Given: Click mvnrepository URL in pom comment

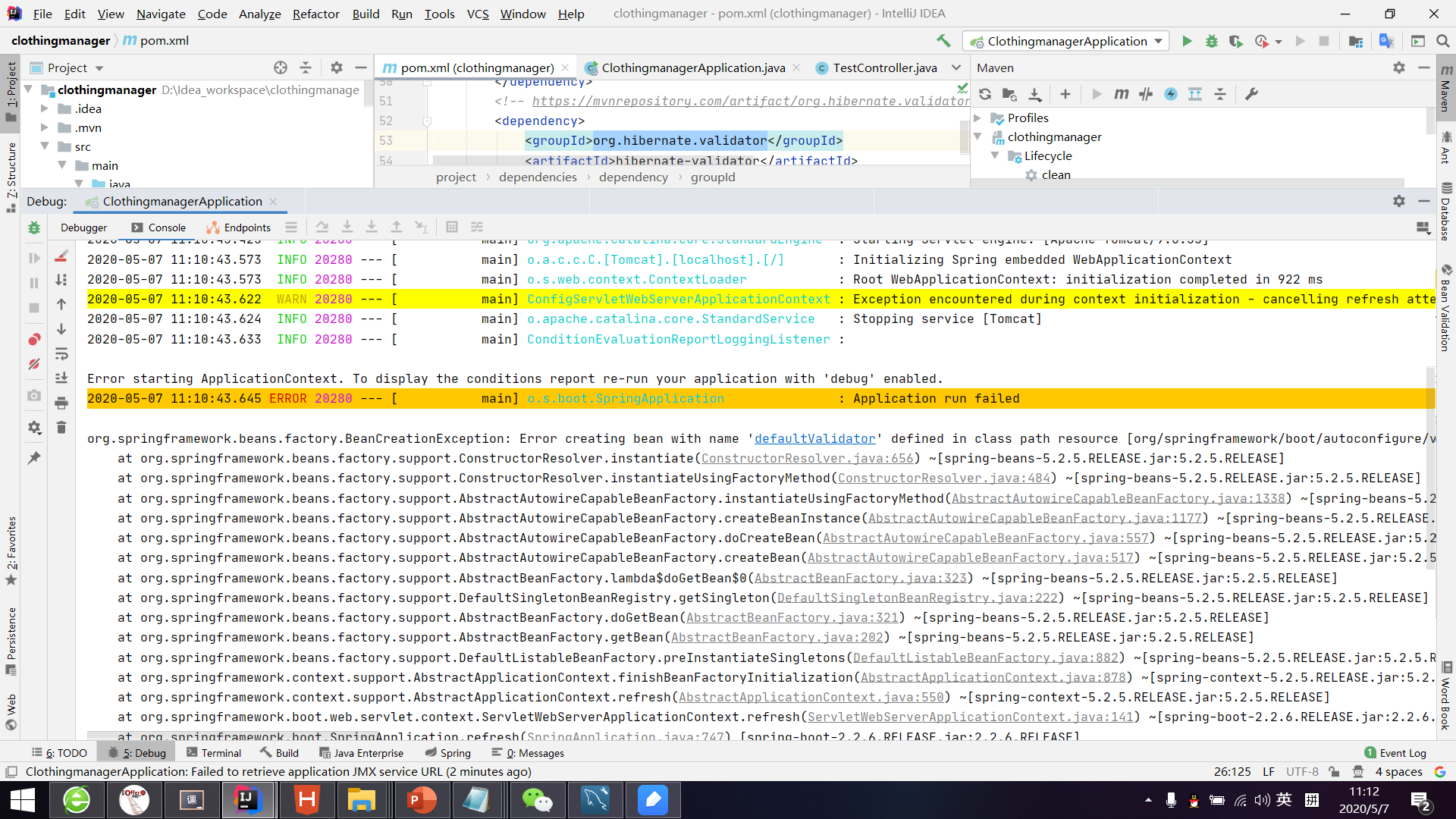Looking at the screenshot, I should click(751, 101).
